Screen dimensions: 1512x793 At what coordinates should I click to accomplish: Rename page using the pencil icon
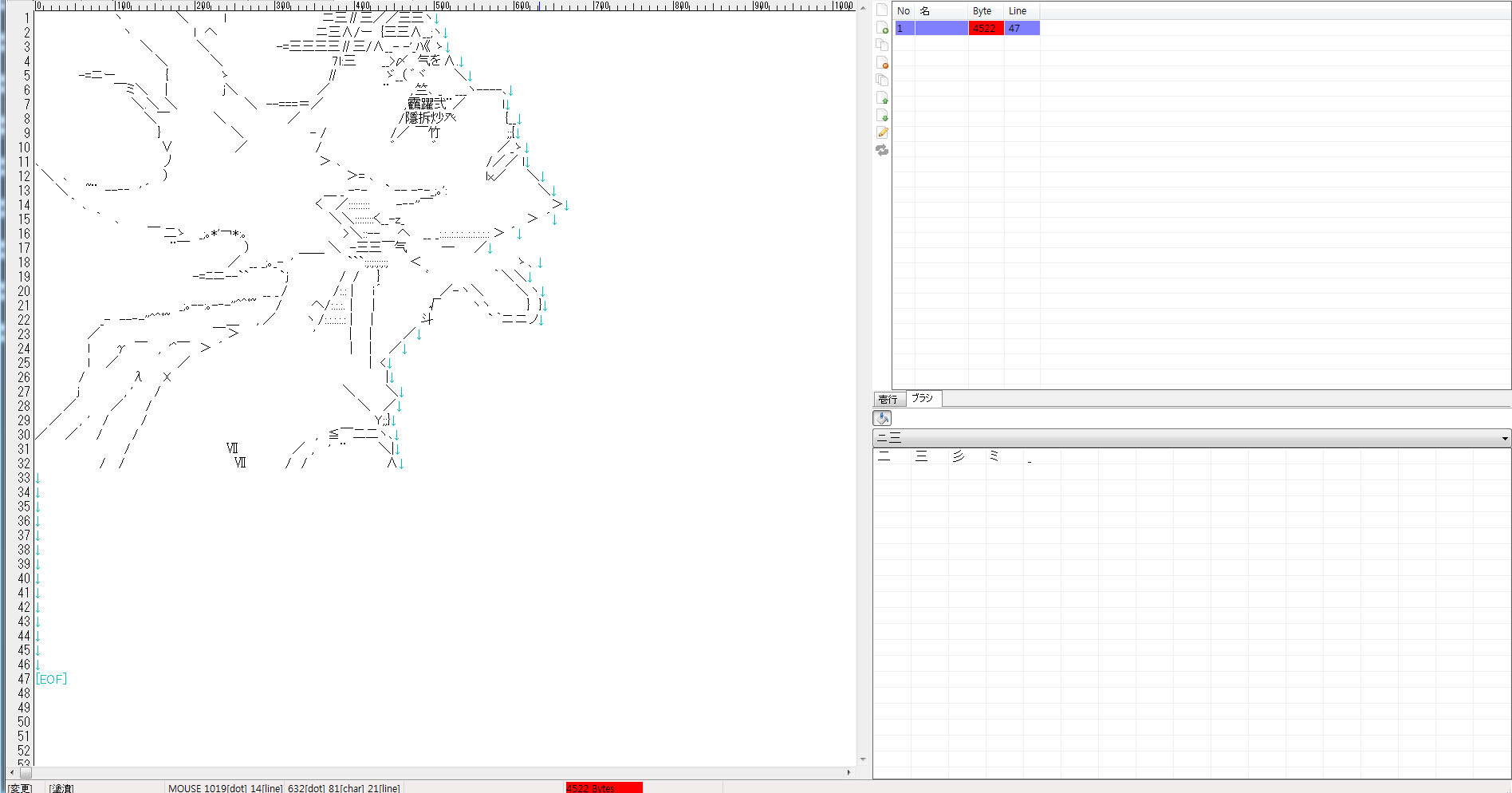coord(882,132)
